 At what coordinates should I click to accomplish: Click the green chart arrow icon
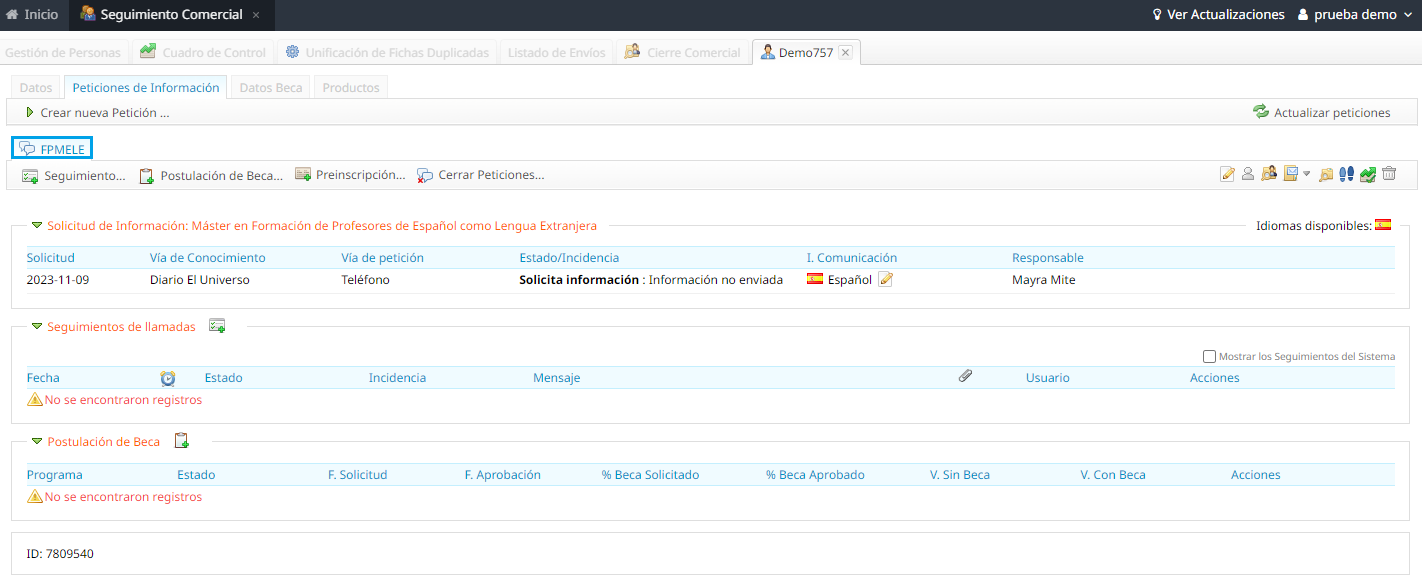(x=1367, y=174)
